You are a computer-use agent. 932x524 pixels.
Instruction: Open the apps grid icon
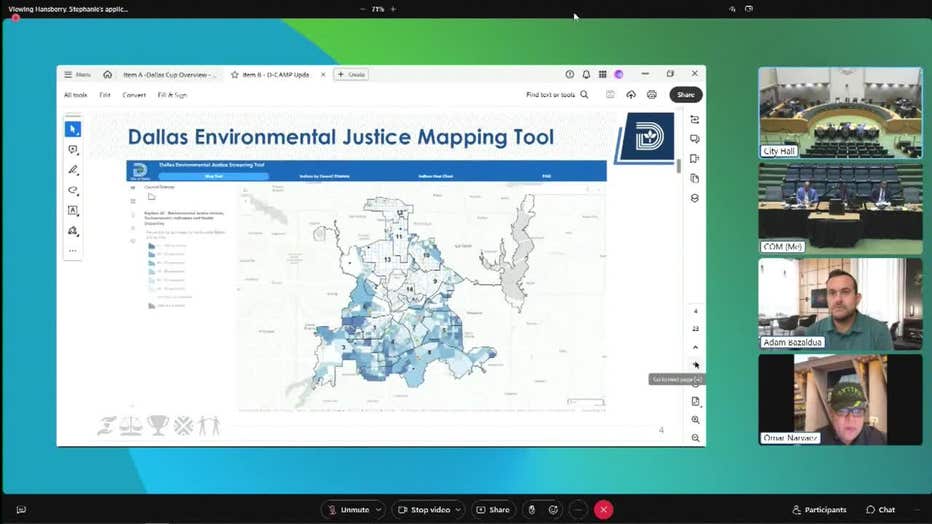coord(603,74)
